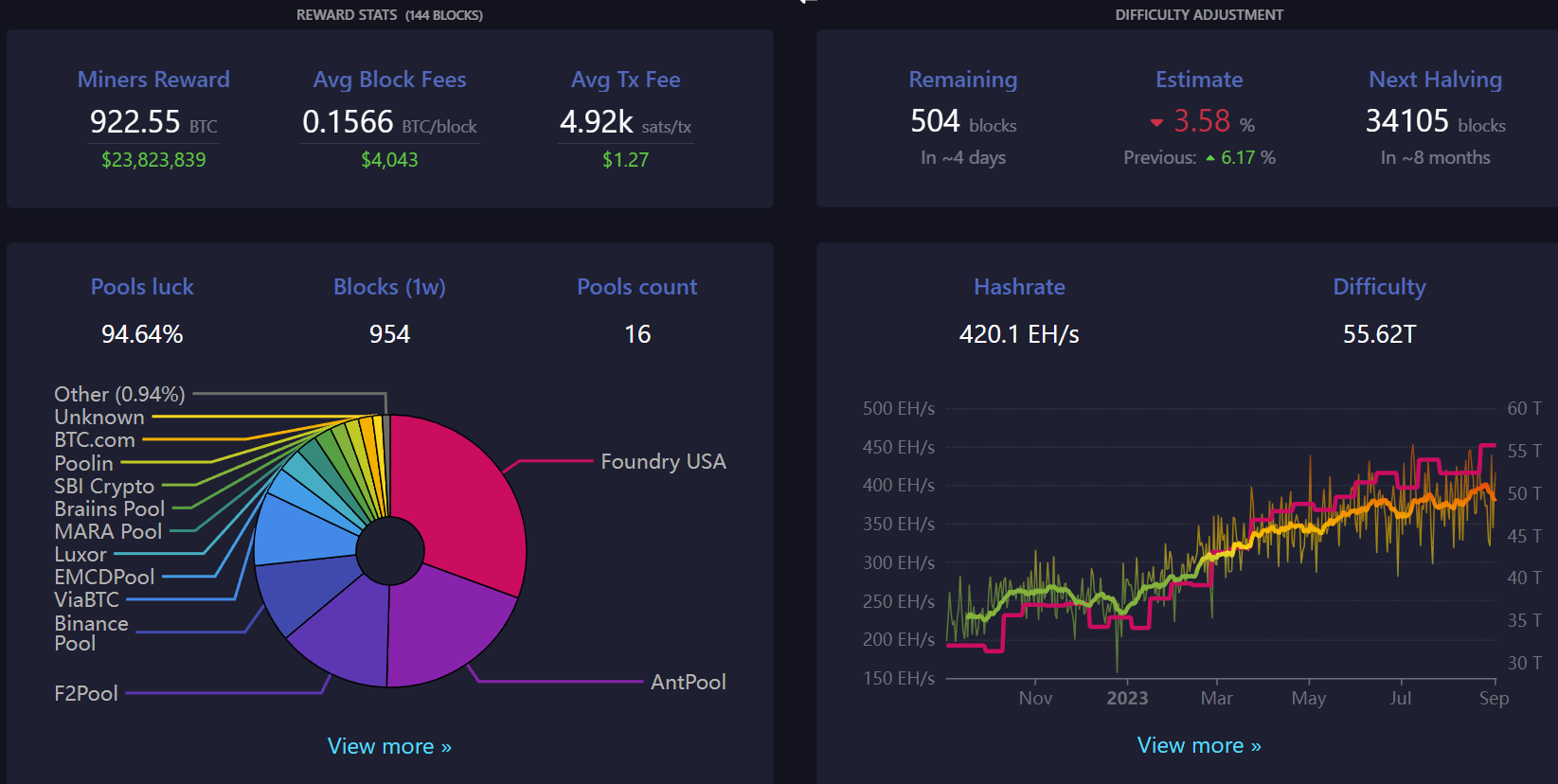The width and height of the screenshot is (1558, 784).
Task: Click the 2023 label on the chart axis
Action: tap(1127, 698)
